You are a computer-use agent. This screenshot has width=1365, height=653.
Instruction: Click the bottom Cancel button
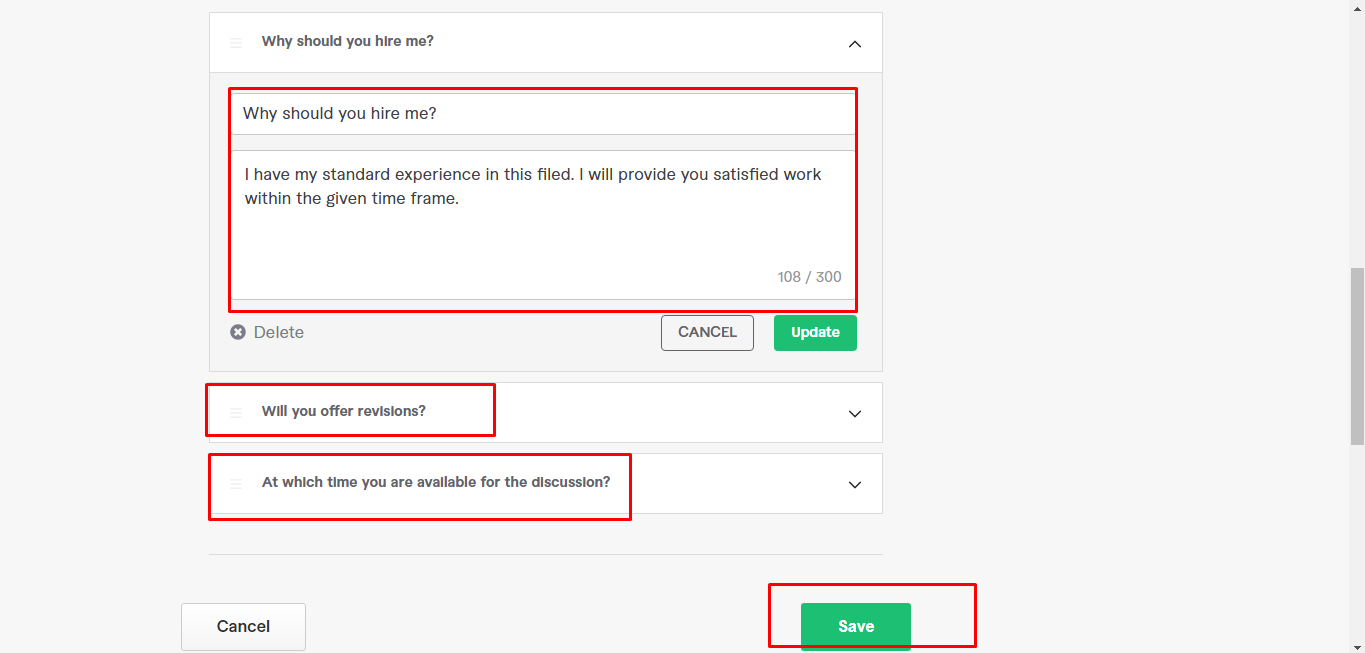click(243, 627)
